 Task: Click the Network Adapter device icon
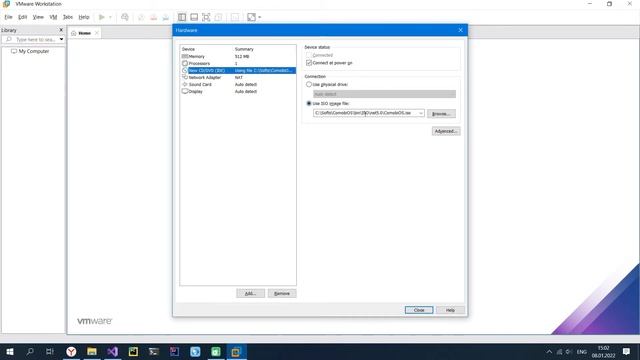184,77
